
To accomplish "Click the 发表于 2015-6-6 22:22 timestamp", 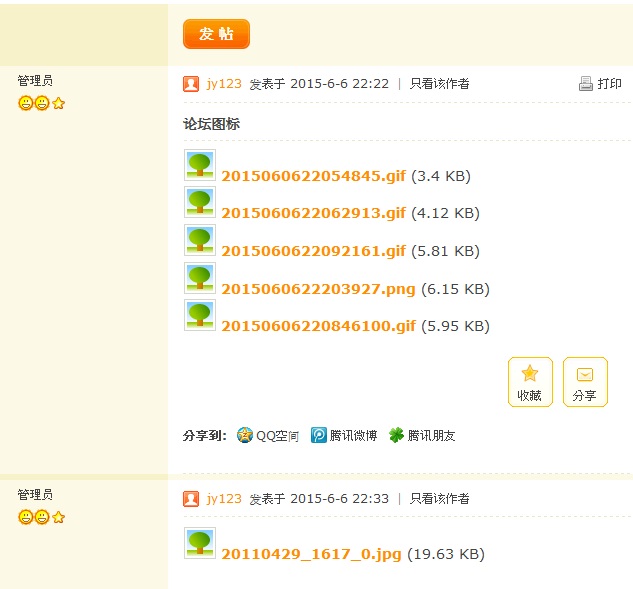I will [x=319, y=84].
